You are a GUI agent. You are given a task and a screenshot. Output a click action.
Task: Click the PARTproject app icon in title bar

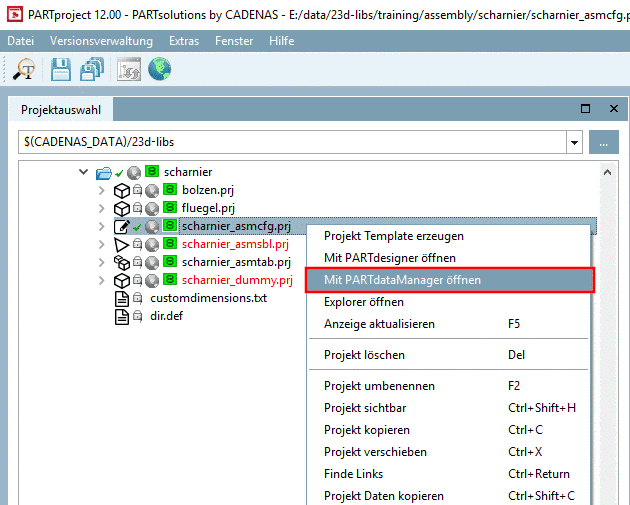click(15, 15)
